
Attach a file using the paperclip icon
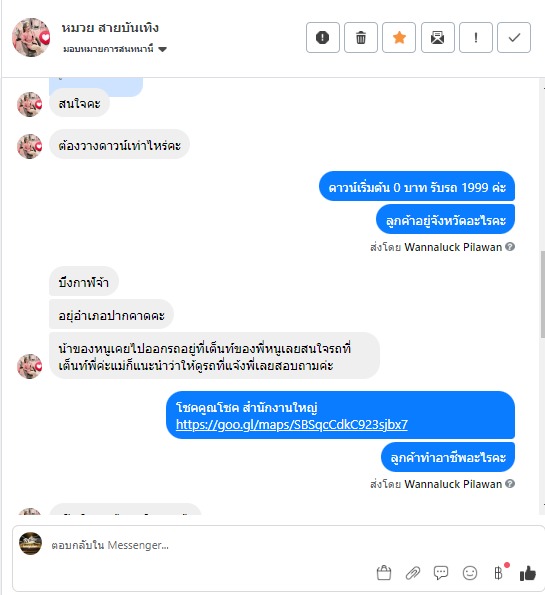click(413, 573)
